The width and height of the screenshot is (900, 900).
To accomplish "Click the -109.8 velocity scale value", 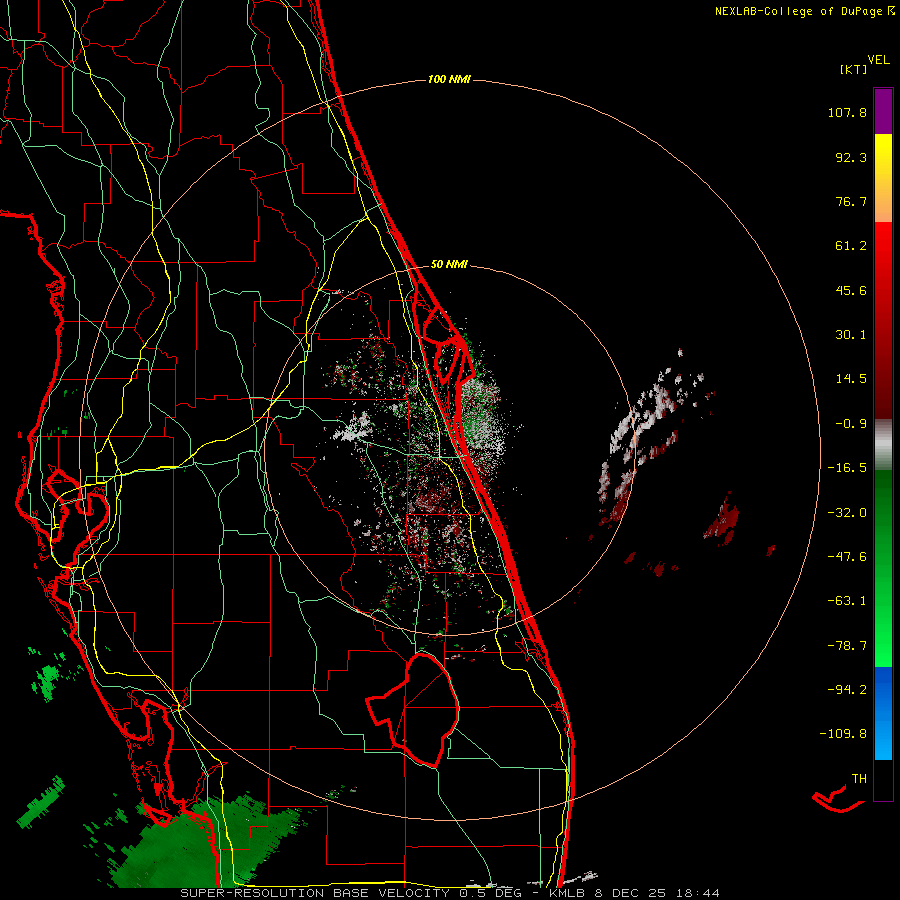I will (x=843, y=734).
